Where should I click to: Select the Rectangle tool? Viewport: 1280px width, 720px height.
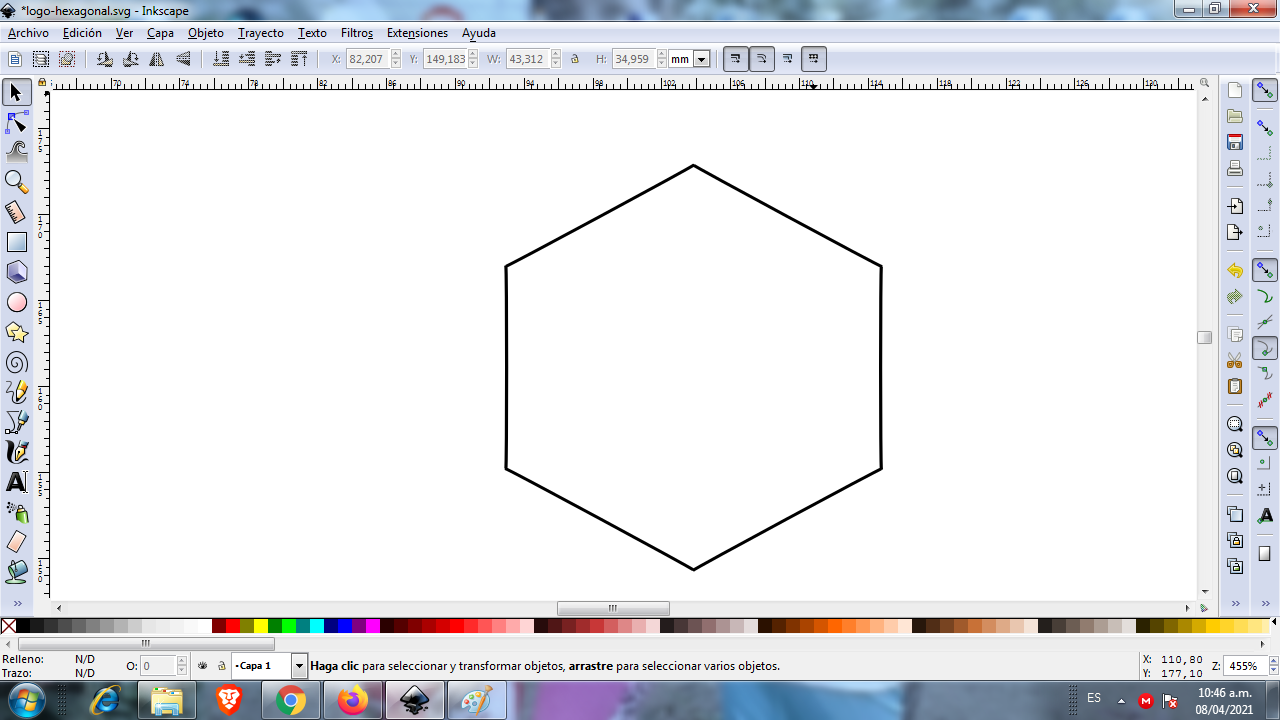[x=16, y=242]
